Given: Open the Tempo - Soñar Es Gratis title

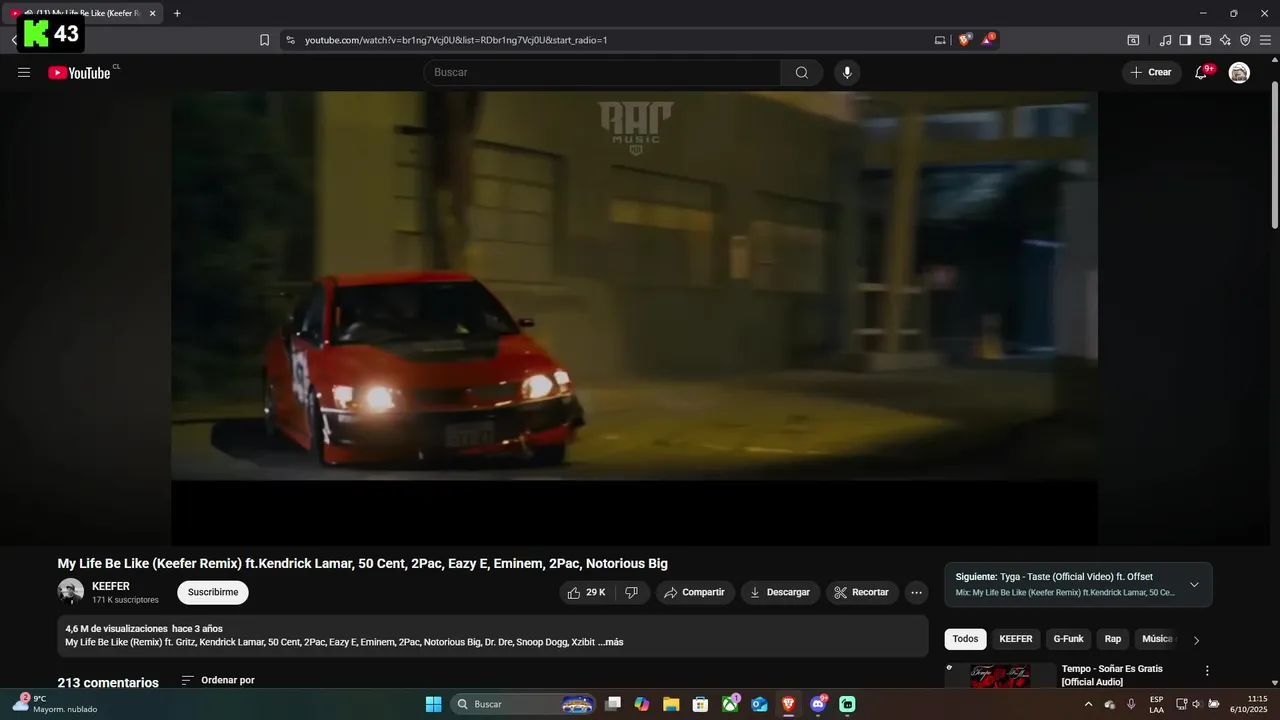Looking at the screenshot, I should [1112, 675].
